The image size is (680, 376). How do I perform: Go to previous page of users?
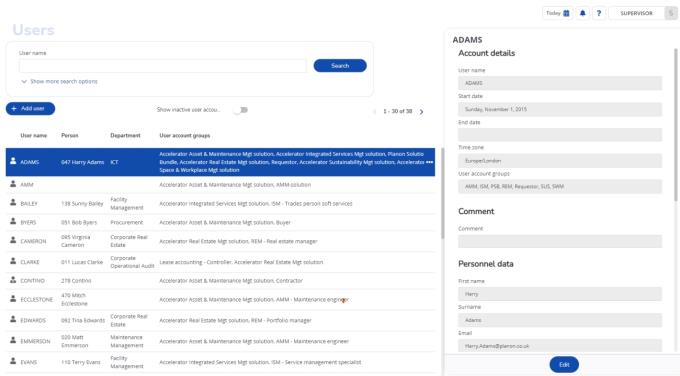(374, 111)
